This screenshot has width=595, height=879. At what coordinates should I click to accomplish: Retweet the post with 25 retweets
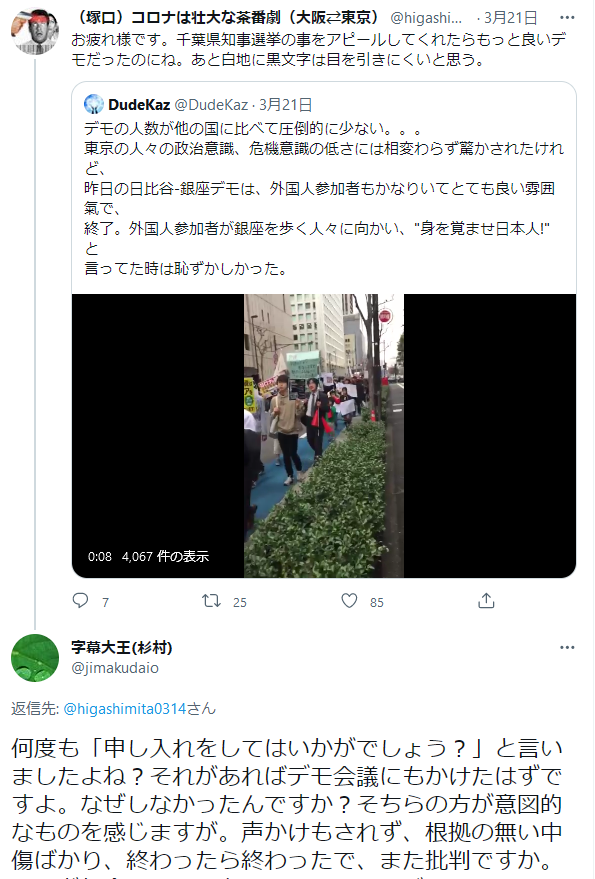211,601
